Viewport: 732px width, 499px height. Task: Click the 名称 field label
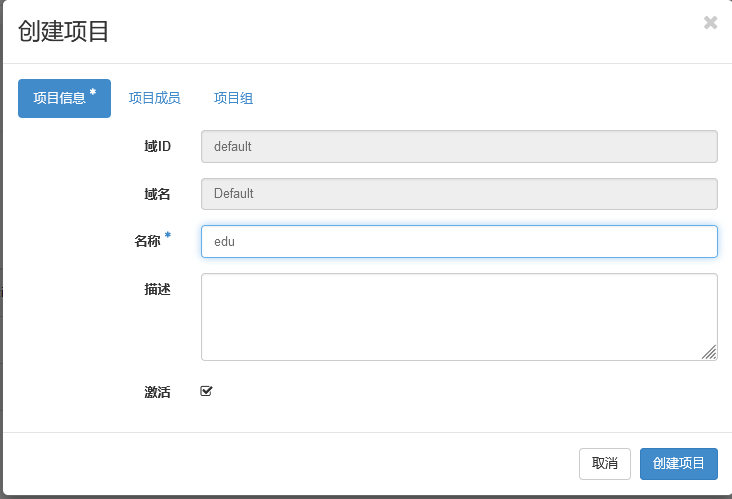(147, 242)
